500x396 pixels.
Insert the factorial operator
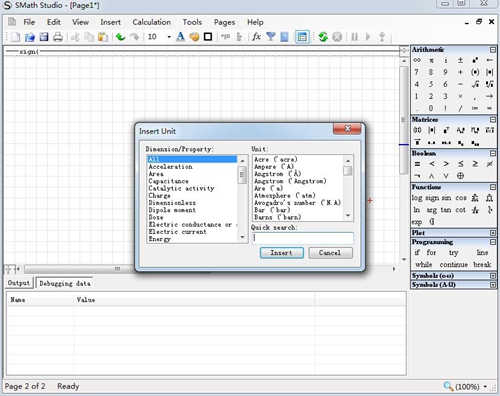tap(445, 108)
